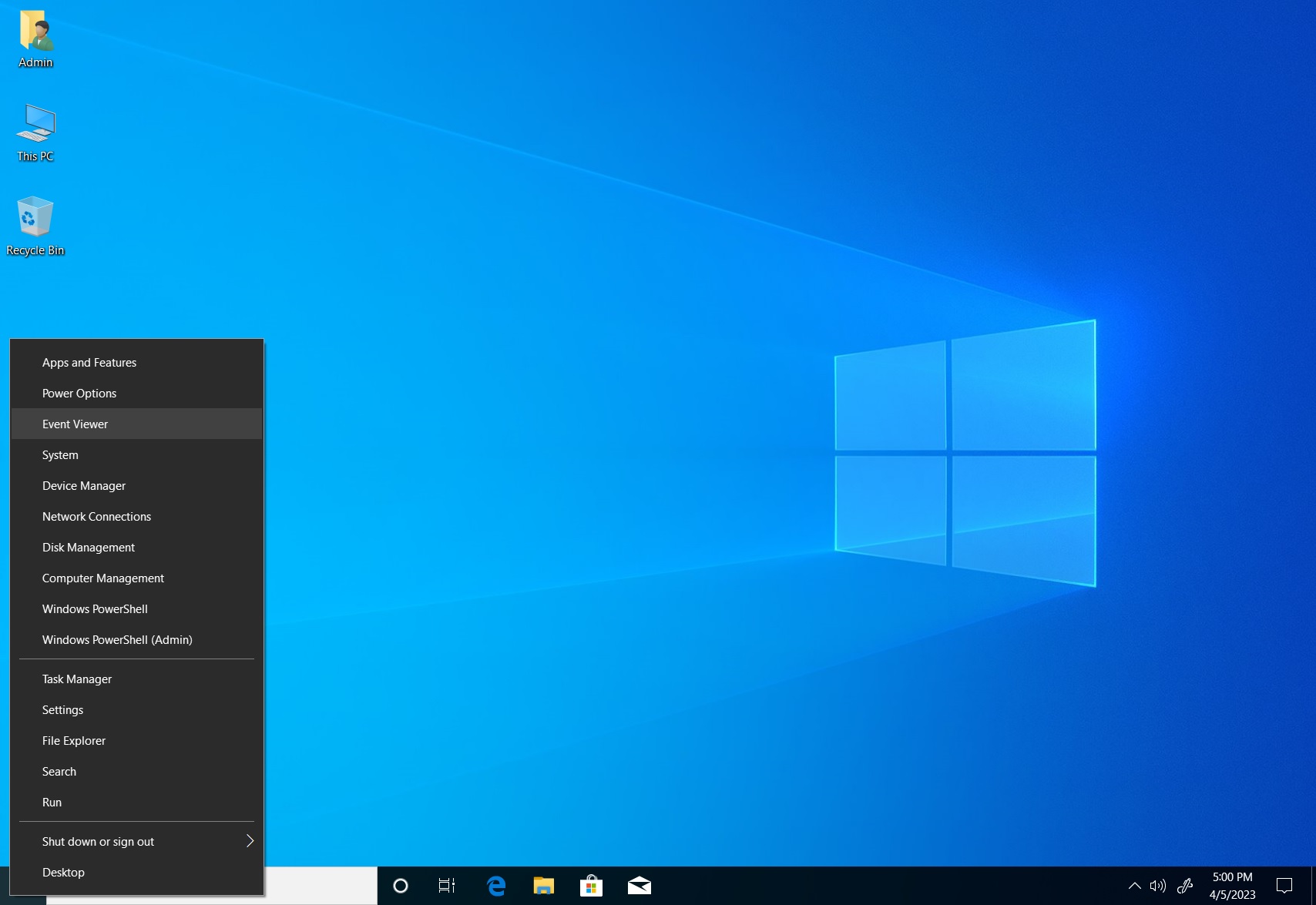Open the Admin folder desktop icon
The width and height of the screenshot is (1316, 905).
pos(35,40)
